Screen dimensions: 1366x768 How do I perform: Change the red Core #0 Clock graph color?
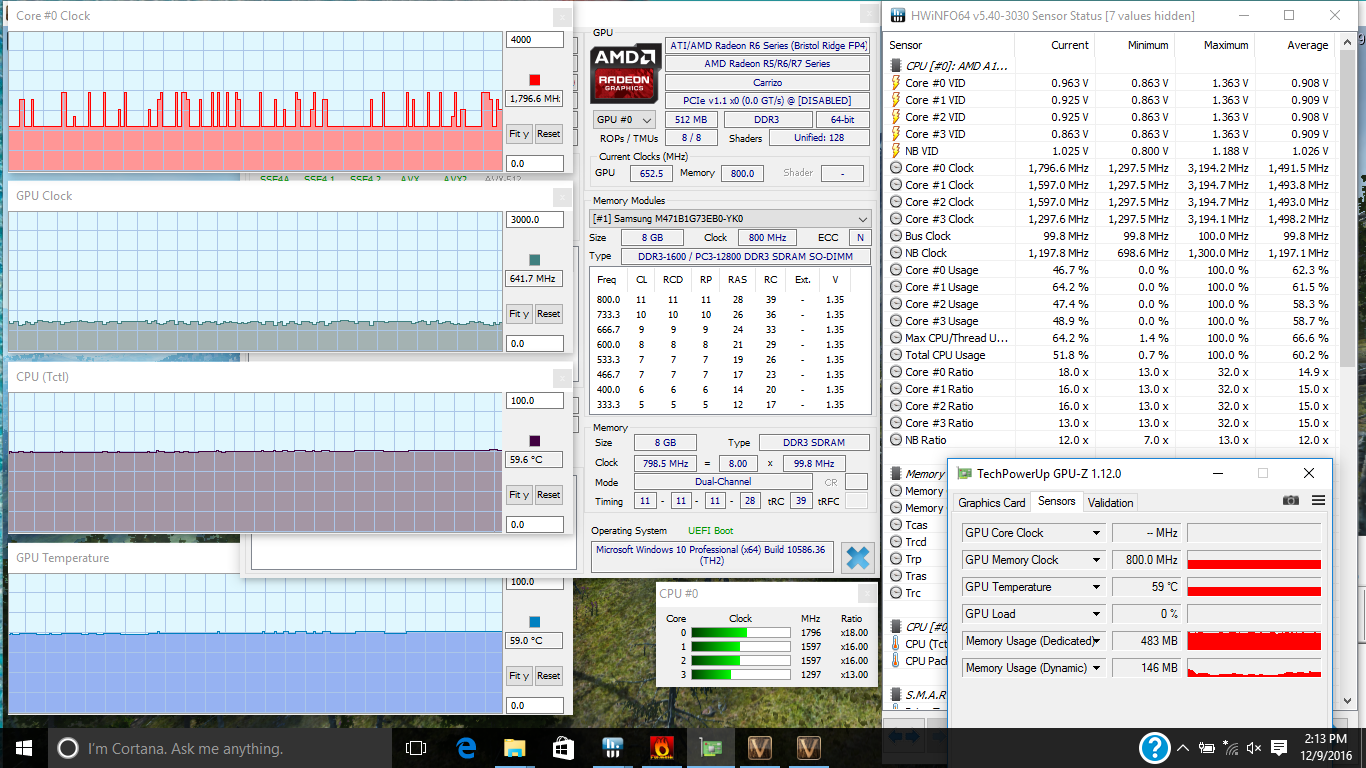coord(534,80)
